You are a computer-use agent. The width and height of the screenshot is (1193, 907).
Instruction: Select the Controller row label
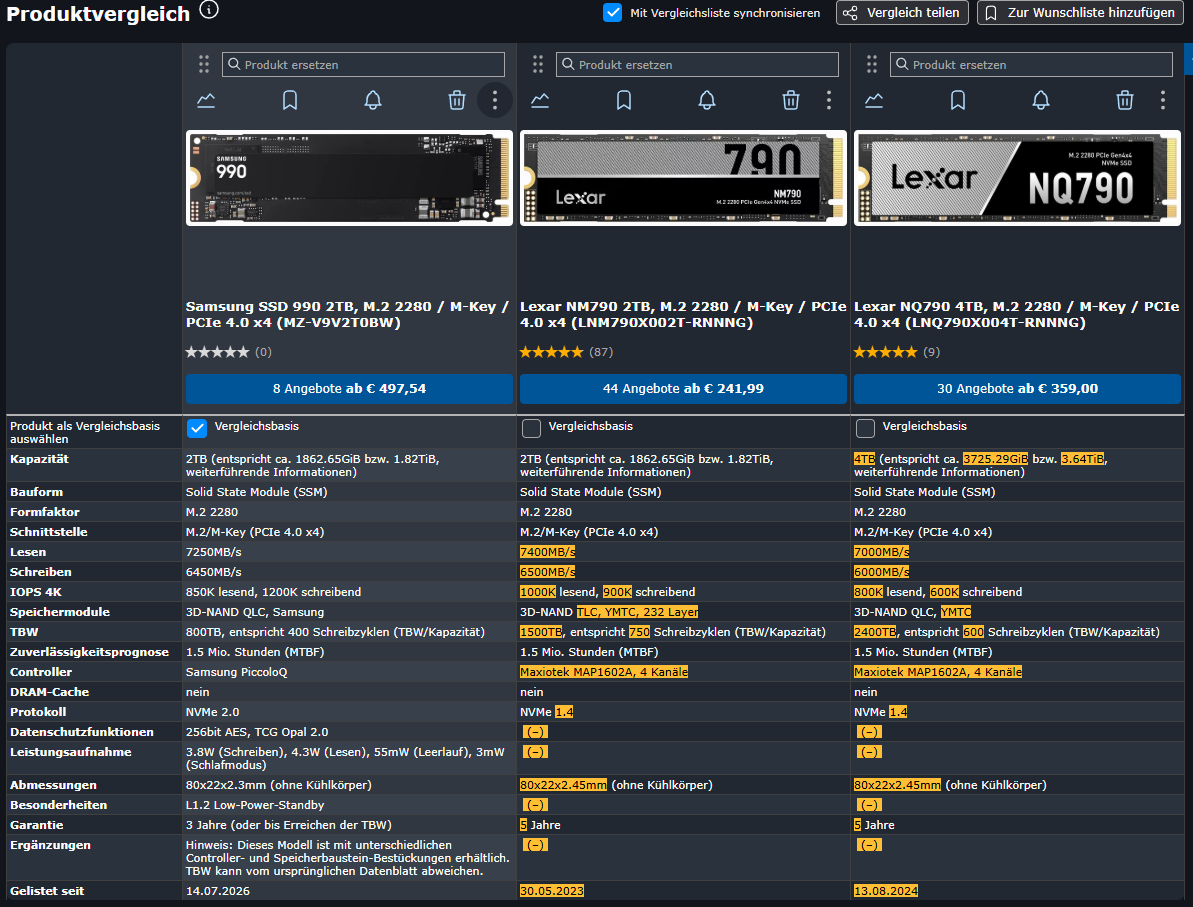coord(41,673)
